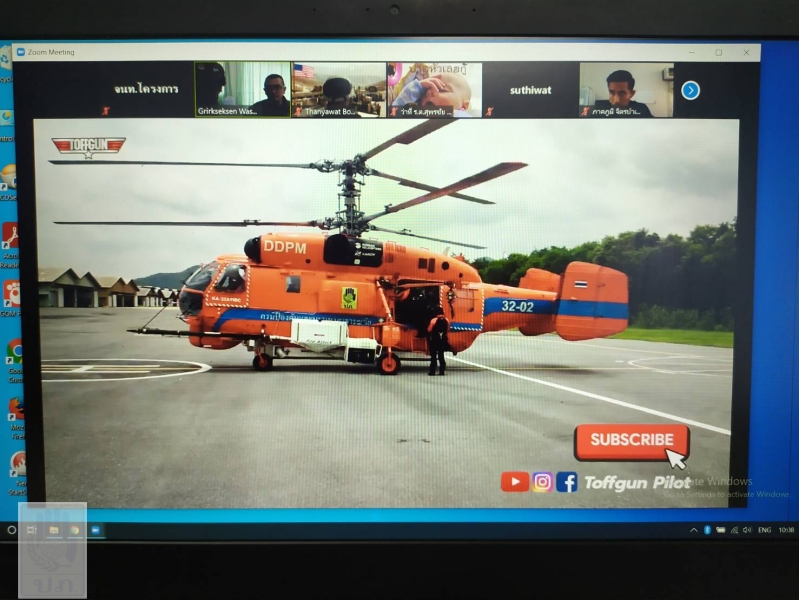Open Bluetooth tray icon
799x600 pixels.
[707, 530]
